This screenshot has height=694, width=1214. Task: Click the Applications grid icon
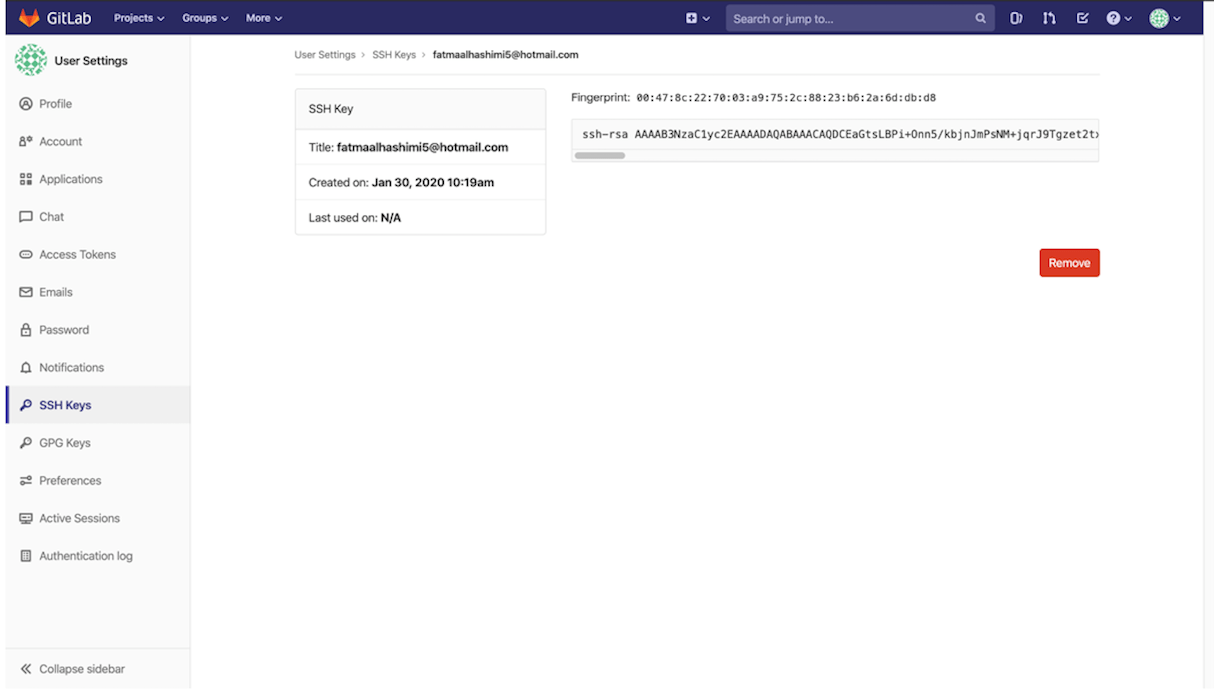[26, 179]
